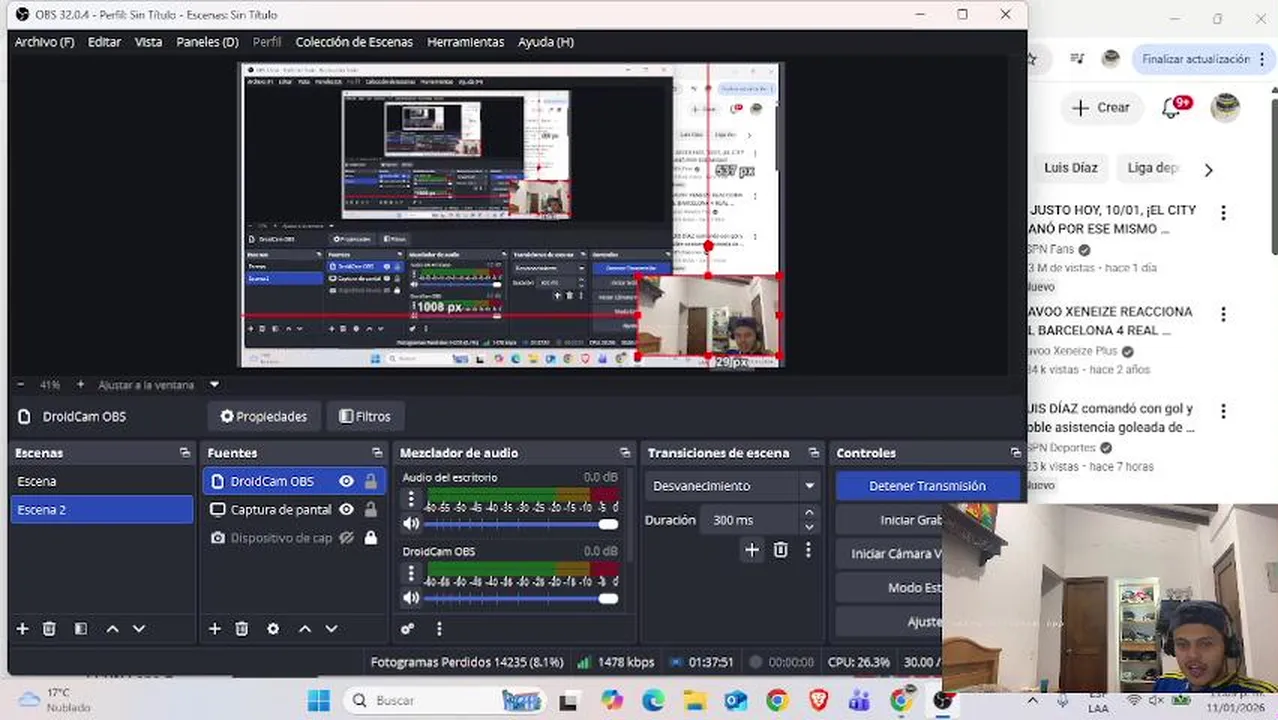Image resolution: width=1278 pixels, height=720 pixels.
Task: Move scene up in Escenas panel
Action: coord(112,629)
